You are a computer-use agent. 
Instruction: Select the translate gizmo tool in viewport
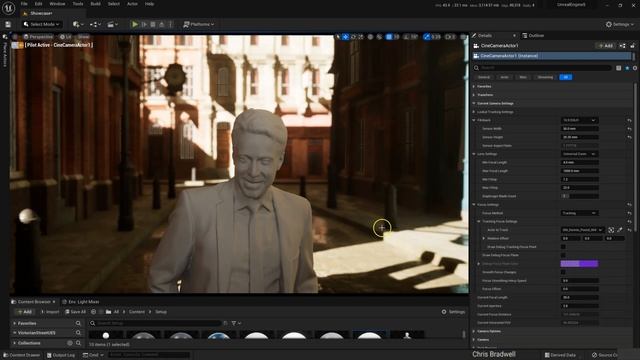346,37
